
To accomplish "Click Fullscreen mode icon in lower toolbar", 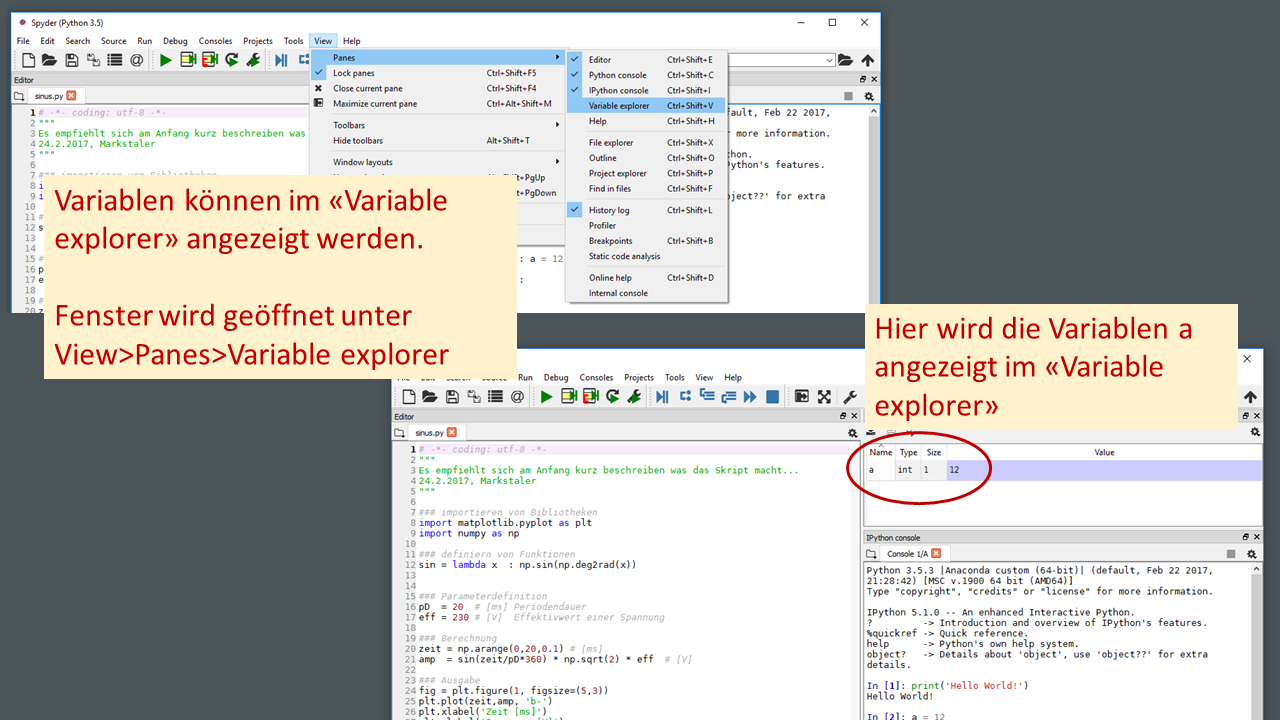I will click(824, 397).
